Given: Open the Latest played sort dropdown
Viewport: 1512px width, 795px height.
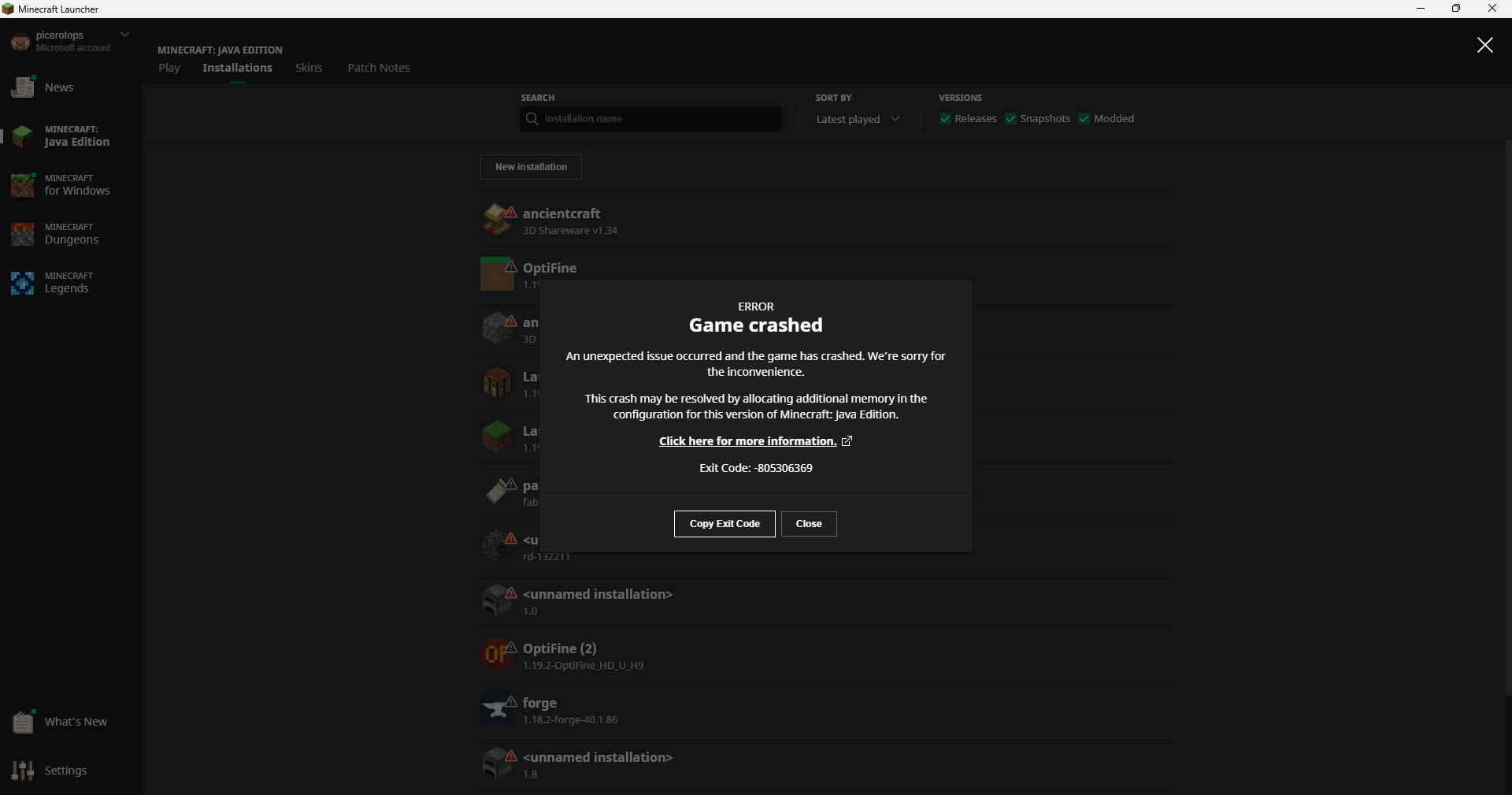Looking at the screenshot, I should pos(858,119).
